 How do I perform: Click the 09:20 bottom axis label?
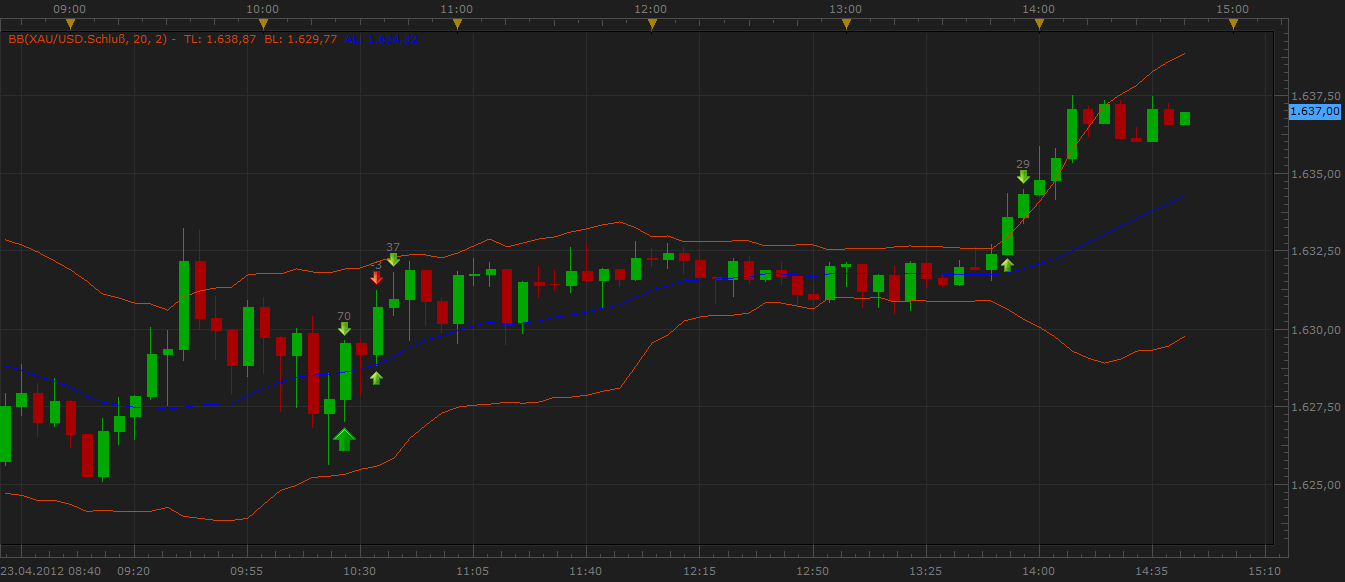pos(133,572)
